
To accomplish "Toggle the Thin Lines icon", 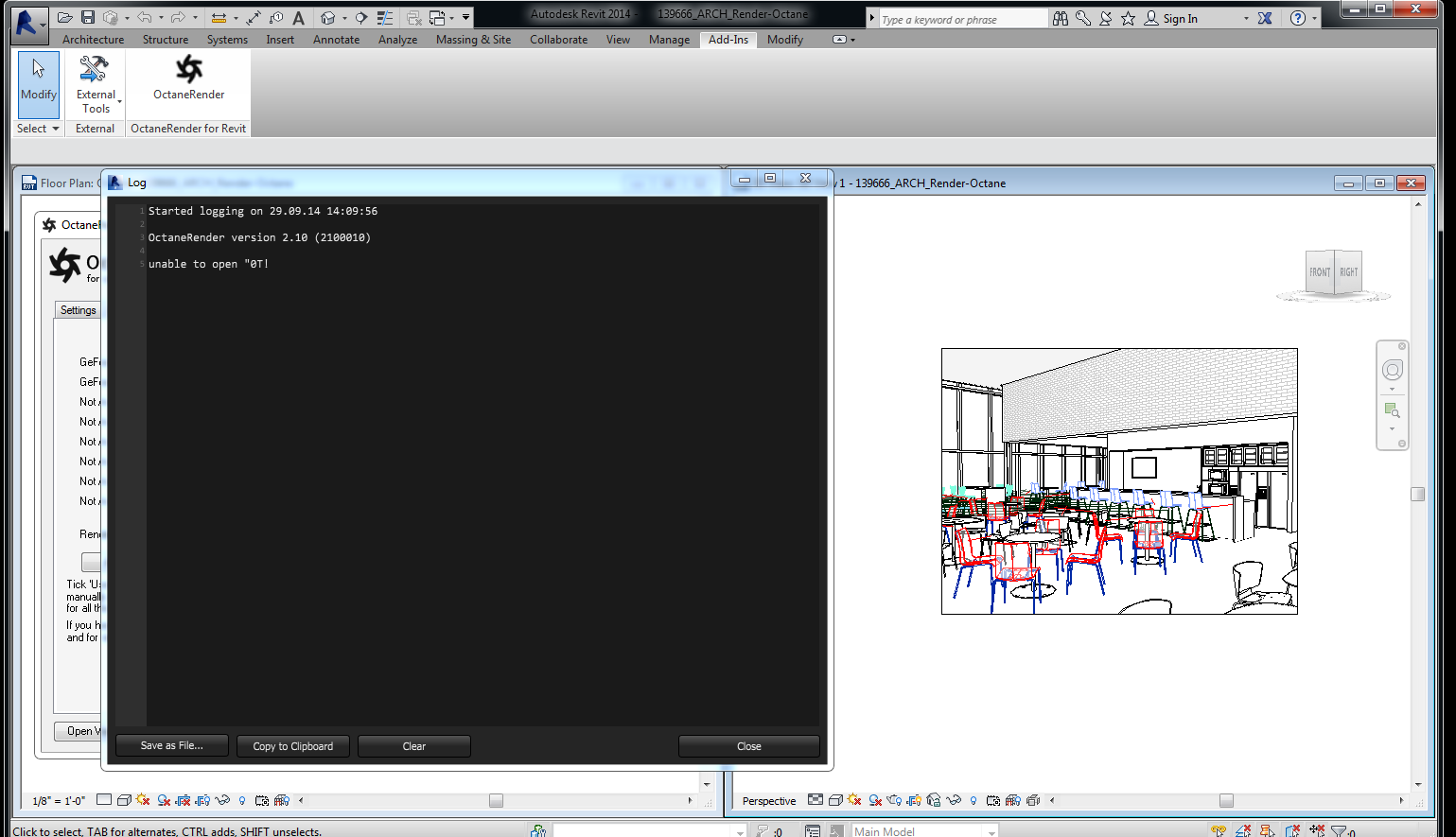I will (x=385, y=17).
